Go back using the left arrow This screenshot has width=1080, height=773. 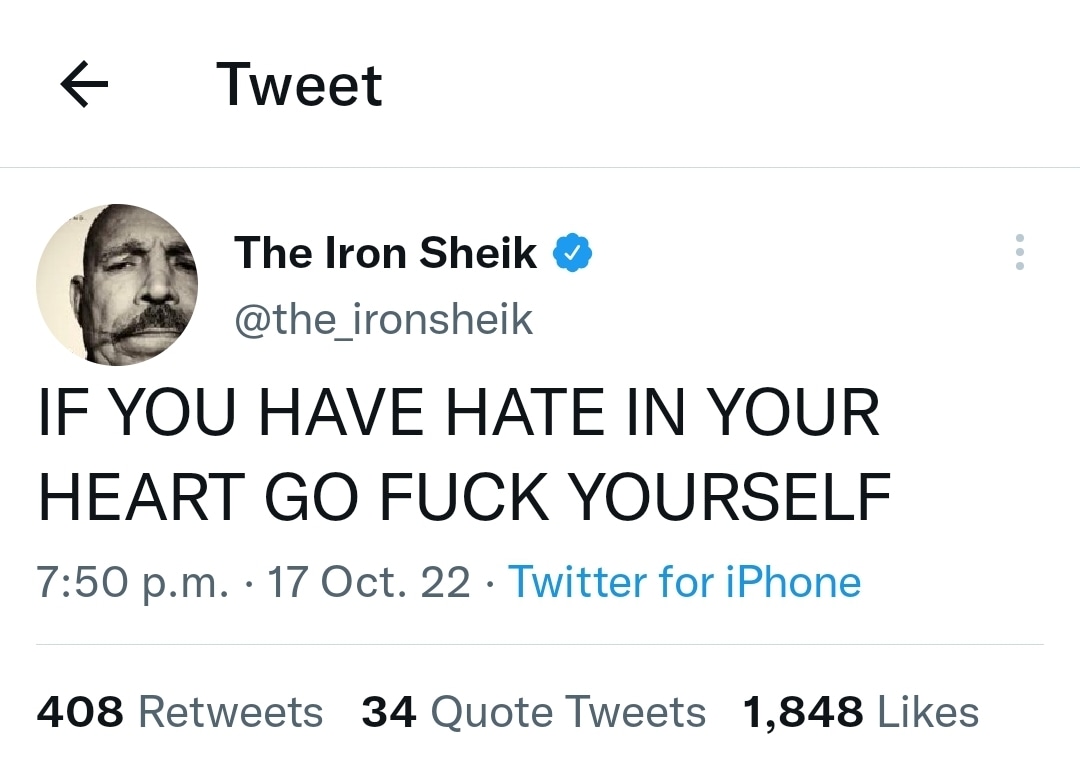(x=84, y=86)
